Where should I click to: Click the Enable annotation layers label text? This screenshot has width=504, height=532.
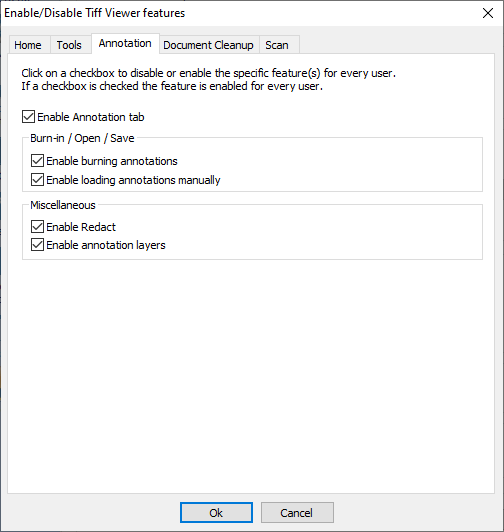[106, 245]
